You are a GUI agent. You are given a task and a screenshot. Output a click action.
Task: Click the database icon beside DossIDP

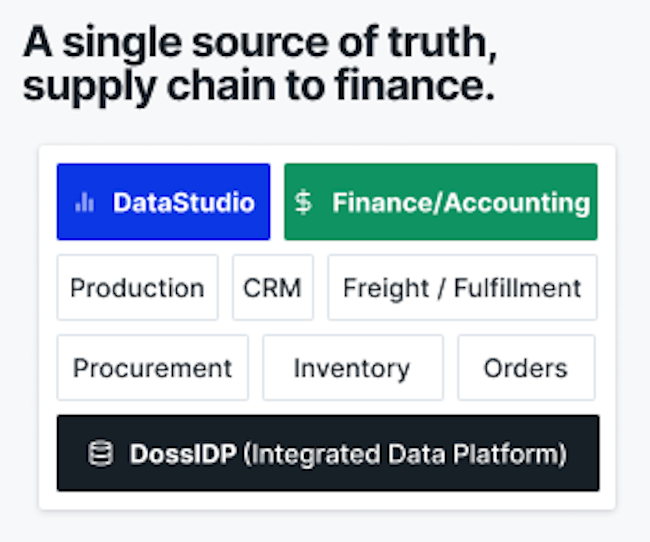tap(100, 453)
